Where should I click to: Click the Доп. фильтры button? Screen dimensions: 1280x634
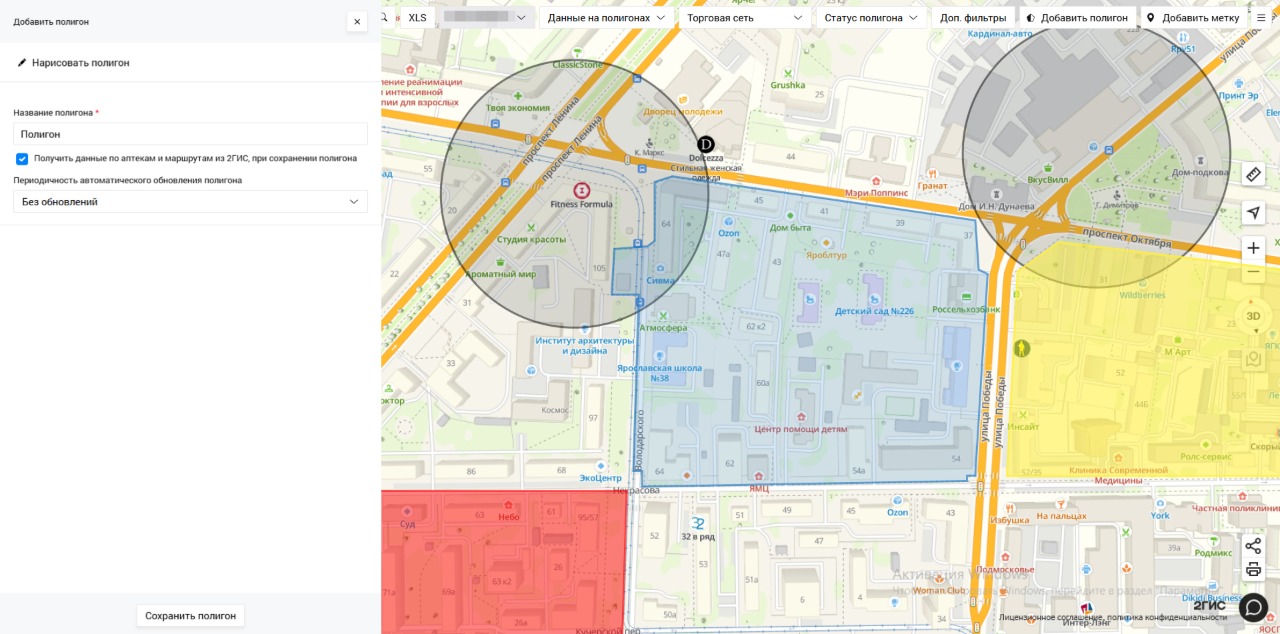[973, 18]
